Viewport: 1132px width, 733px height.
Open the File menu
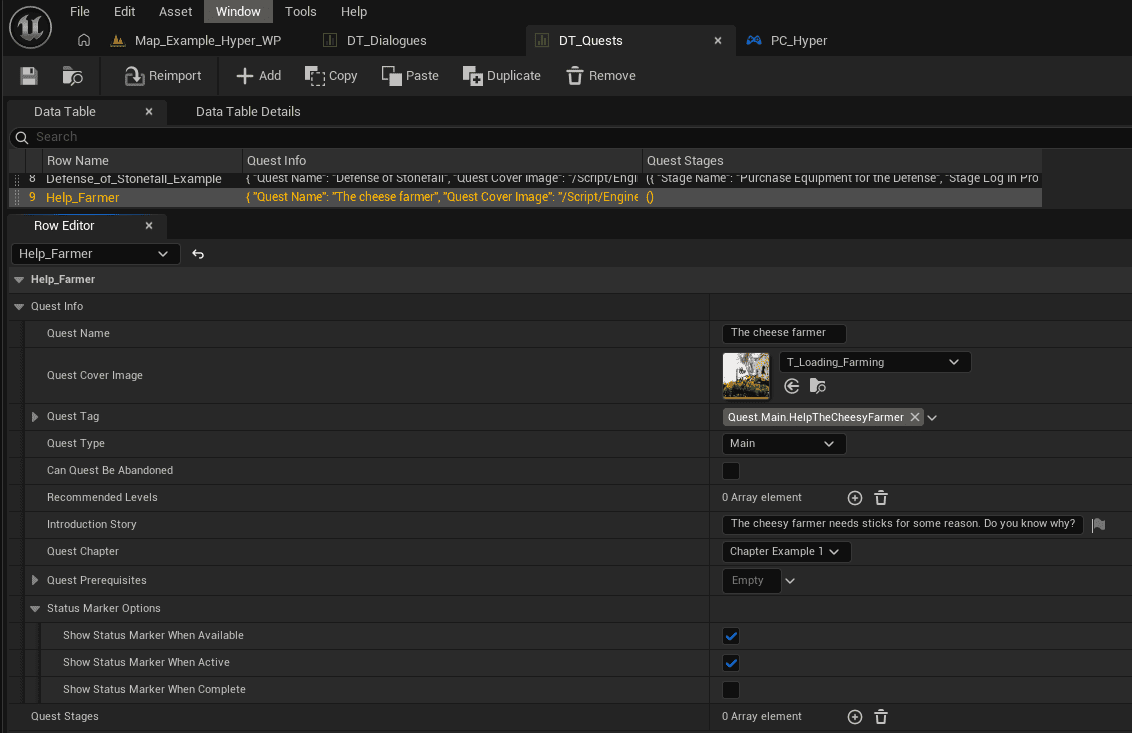point(79,12)
